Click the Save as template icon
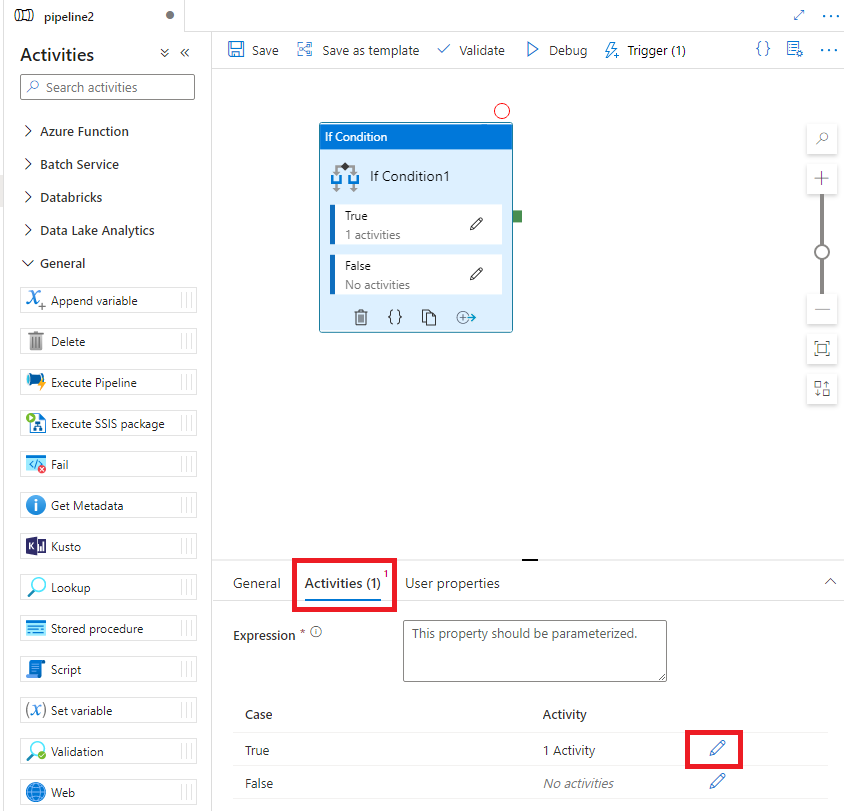The width and height of the screenshot is (844, 811). point(305,50)
